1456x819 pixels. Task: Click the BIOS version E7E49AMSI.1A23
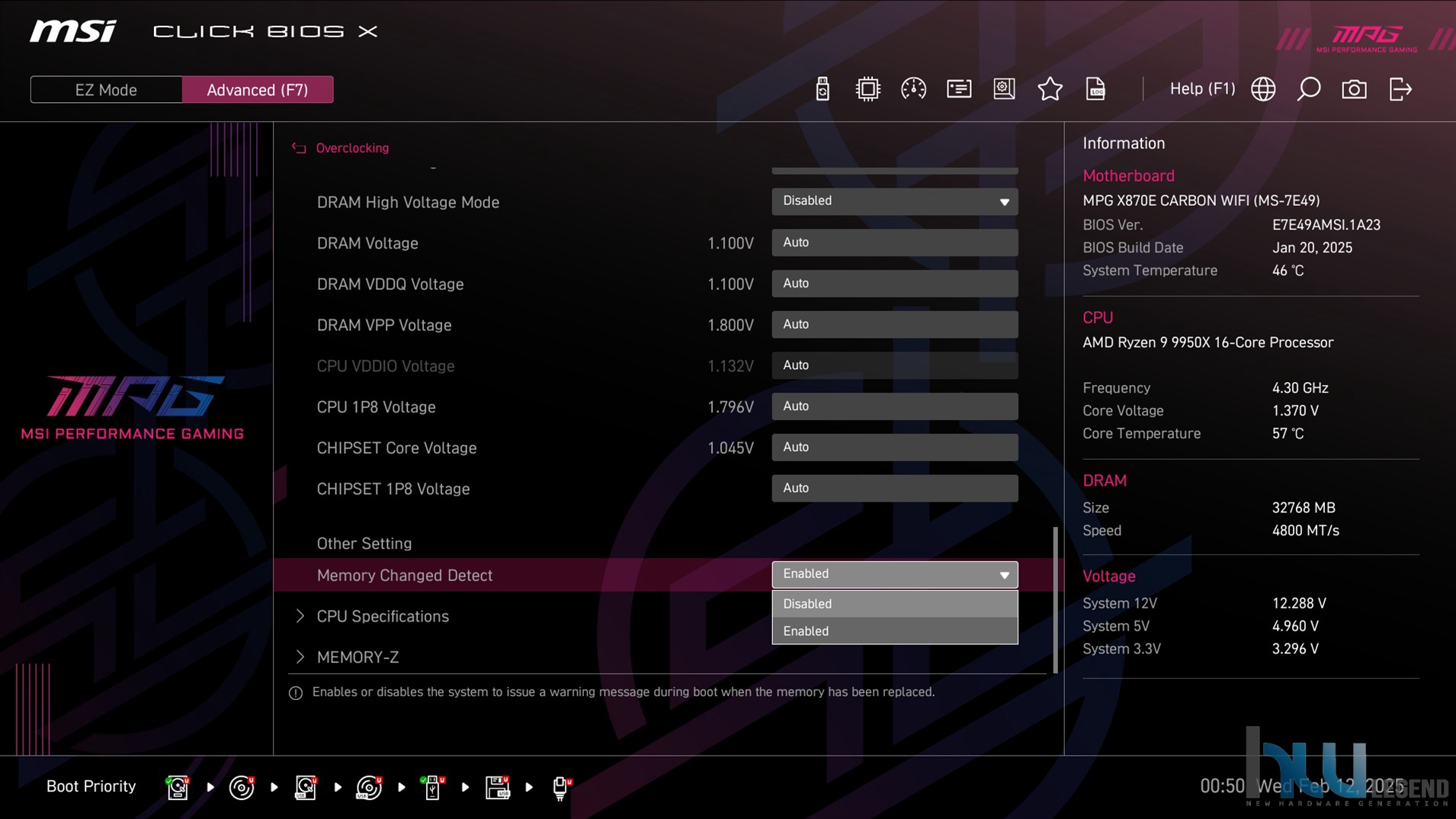(x=1326, y=225)
